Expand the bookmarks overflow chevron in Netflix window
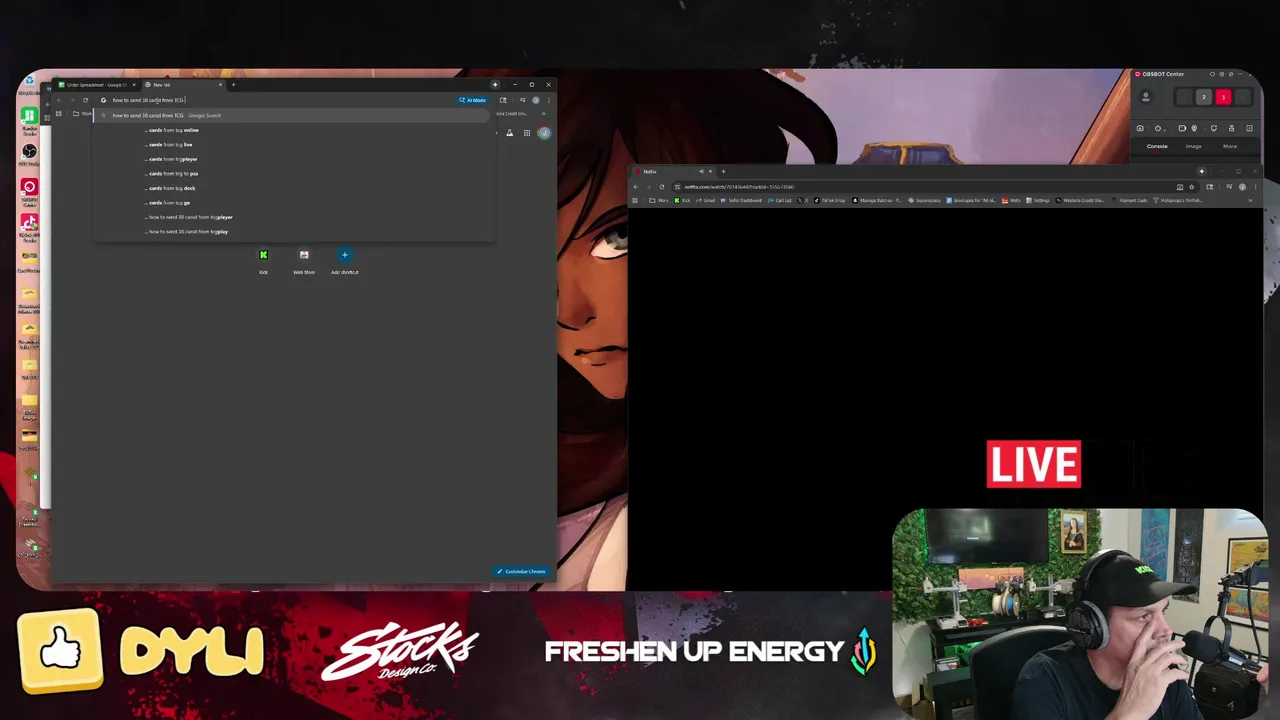 [x=1250, y=200]
